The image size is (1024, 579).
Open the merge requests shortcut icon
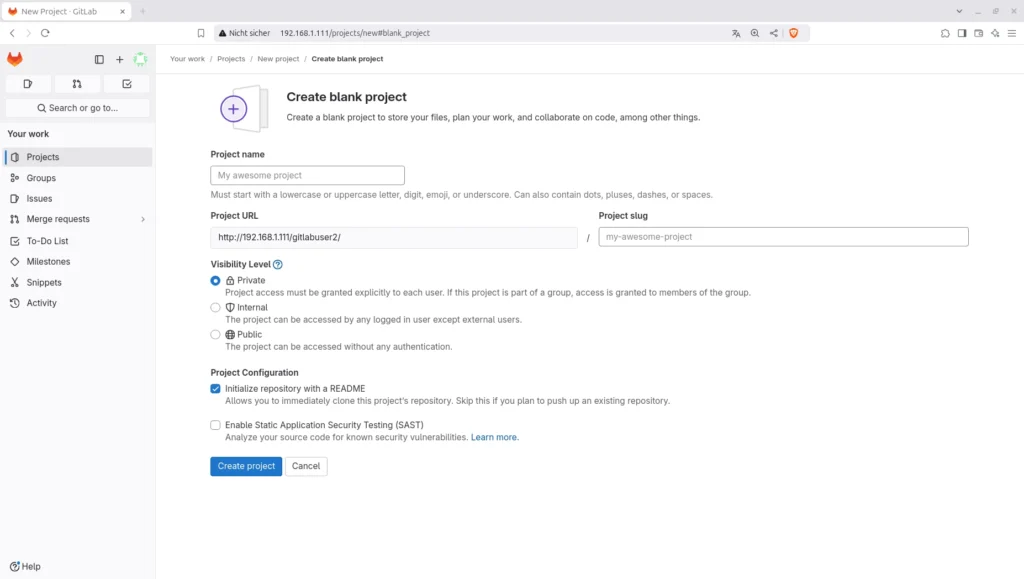77,84
